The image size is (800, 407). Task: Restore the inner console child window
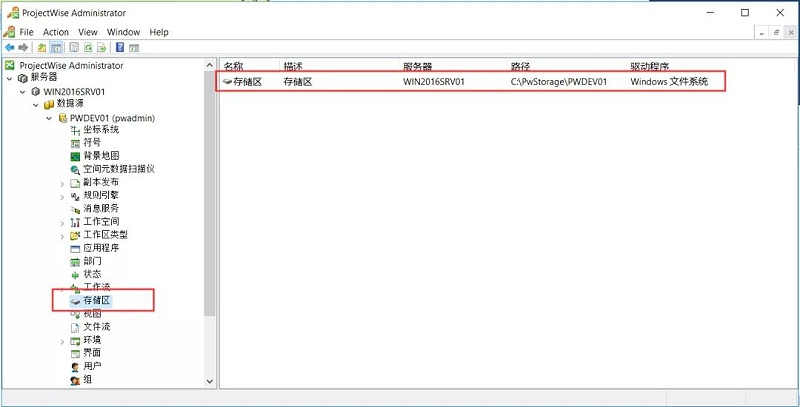click(x=776, y=32)
